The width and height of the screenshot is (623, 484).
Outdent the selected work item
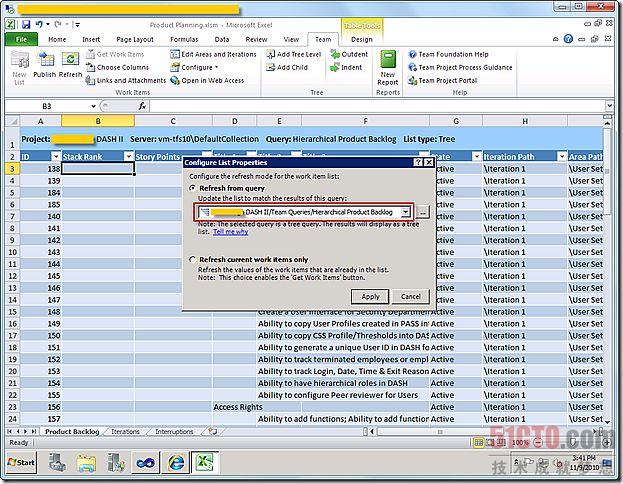pos(349,54)
